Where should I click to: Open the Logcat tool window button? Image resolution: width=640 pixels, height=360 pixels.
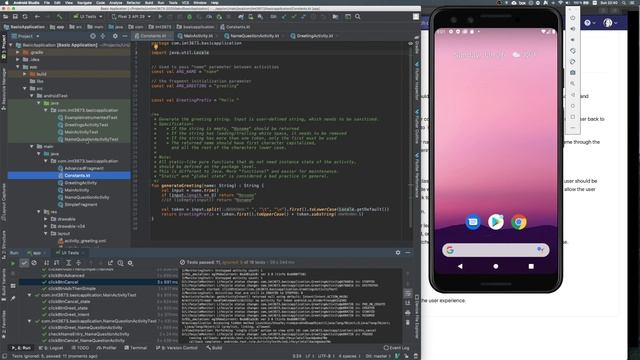coord(51,348)
